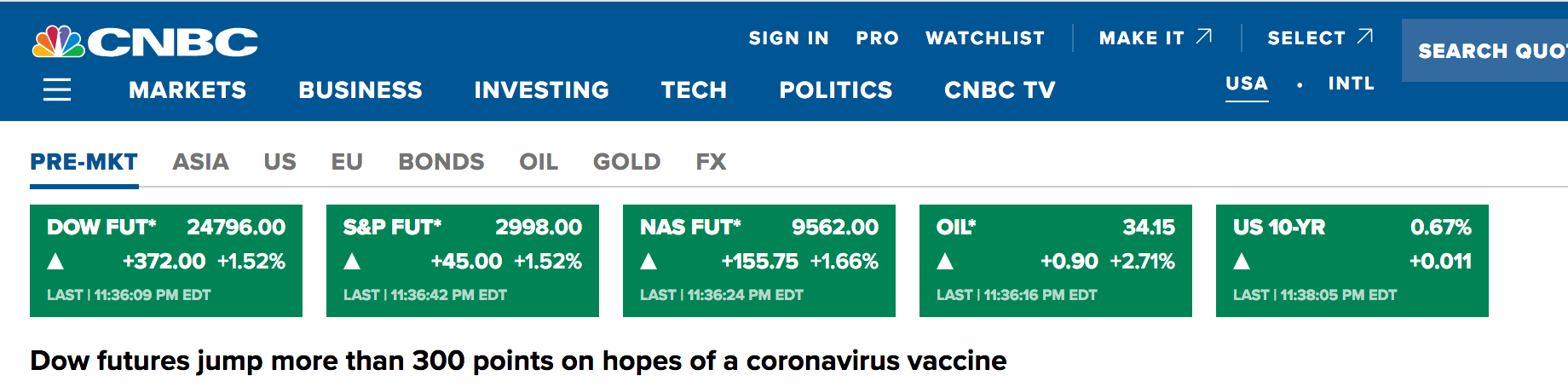Click the Make It external arrow icon
Viewport: 1568px width, 387px height.
pos(1203,37)
